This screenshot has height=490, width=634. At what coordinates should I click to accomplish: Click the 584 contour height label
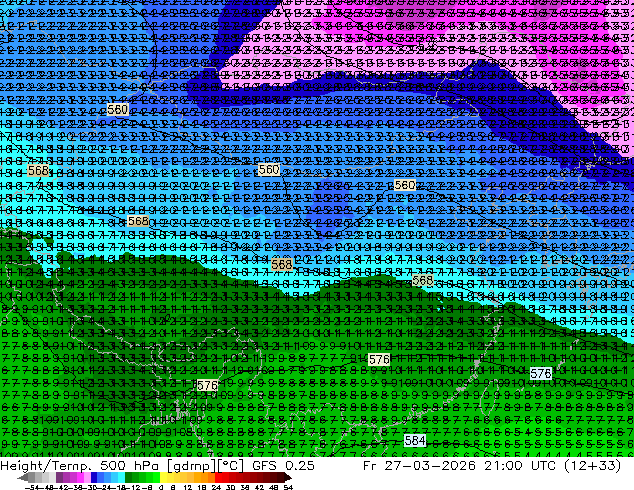(415, 440)
